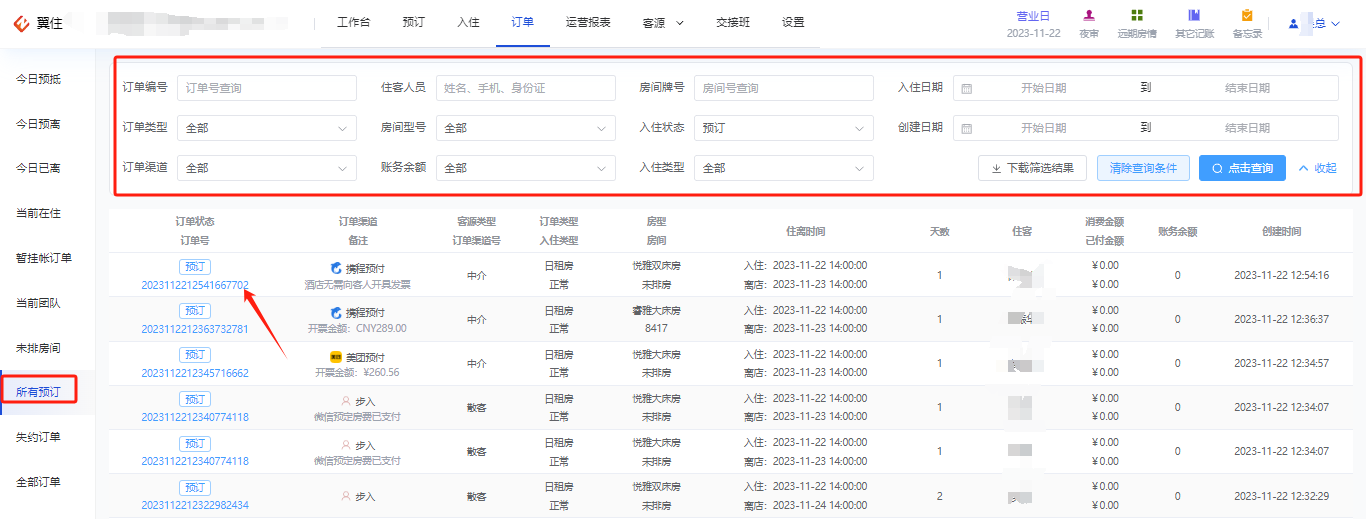The width and height of the screenshot is (1366, 519).
Task: Select 未排房间 in sidebar
Action: tap(38, 347)
